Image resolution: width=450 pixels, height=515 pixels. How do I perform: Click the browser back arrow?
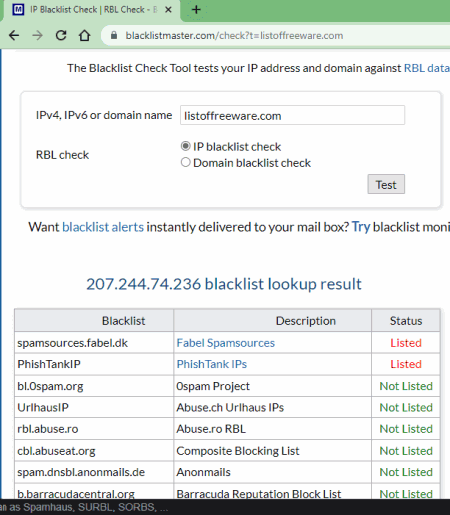(14, 35)
